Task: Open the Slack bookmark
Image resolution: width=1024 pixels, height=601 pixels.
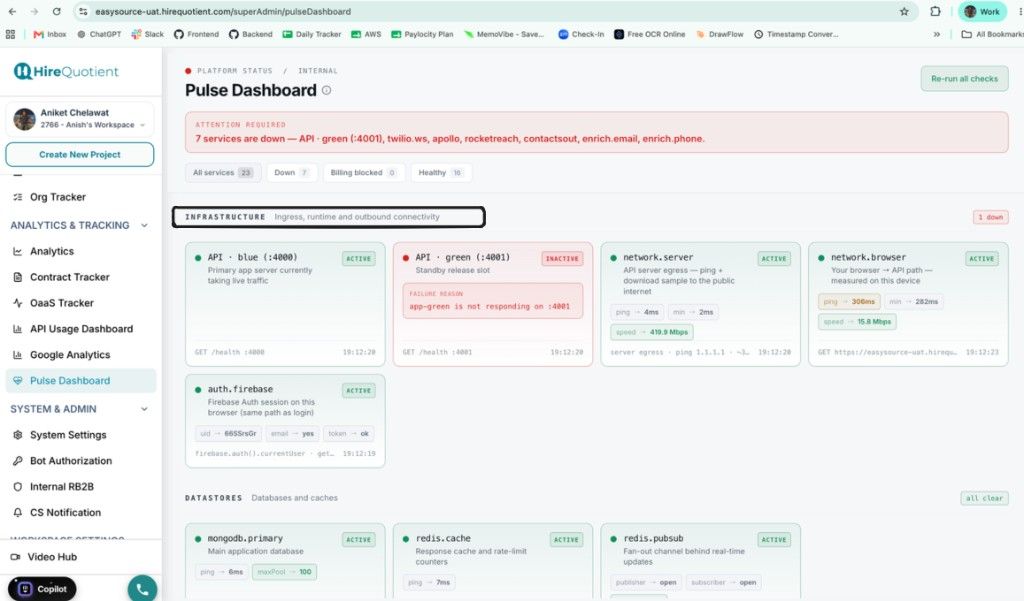Action: (148, 34)
